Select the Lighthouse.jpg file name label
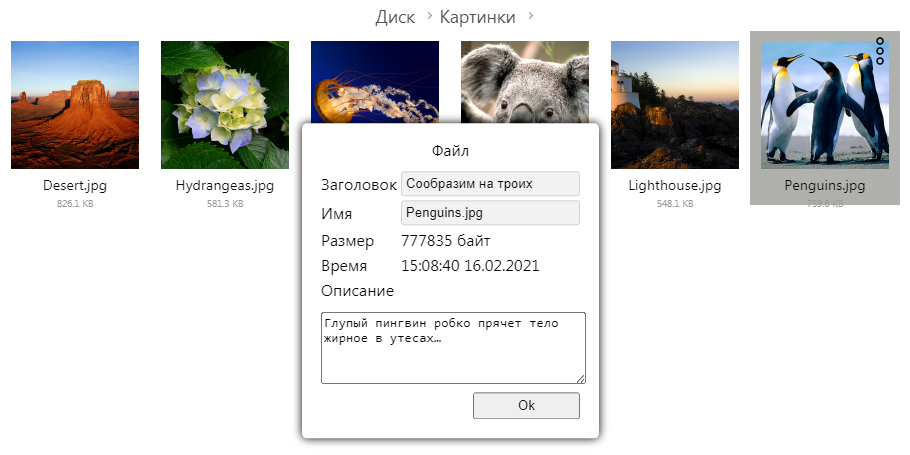Viewport: 910px width, 455px height. 675,186
